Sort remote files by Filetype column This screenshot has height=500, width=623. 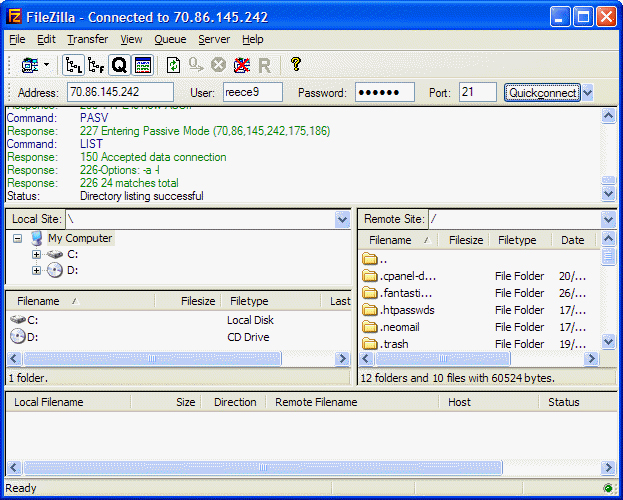(520, 240)
